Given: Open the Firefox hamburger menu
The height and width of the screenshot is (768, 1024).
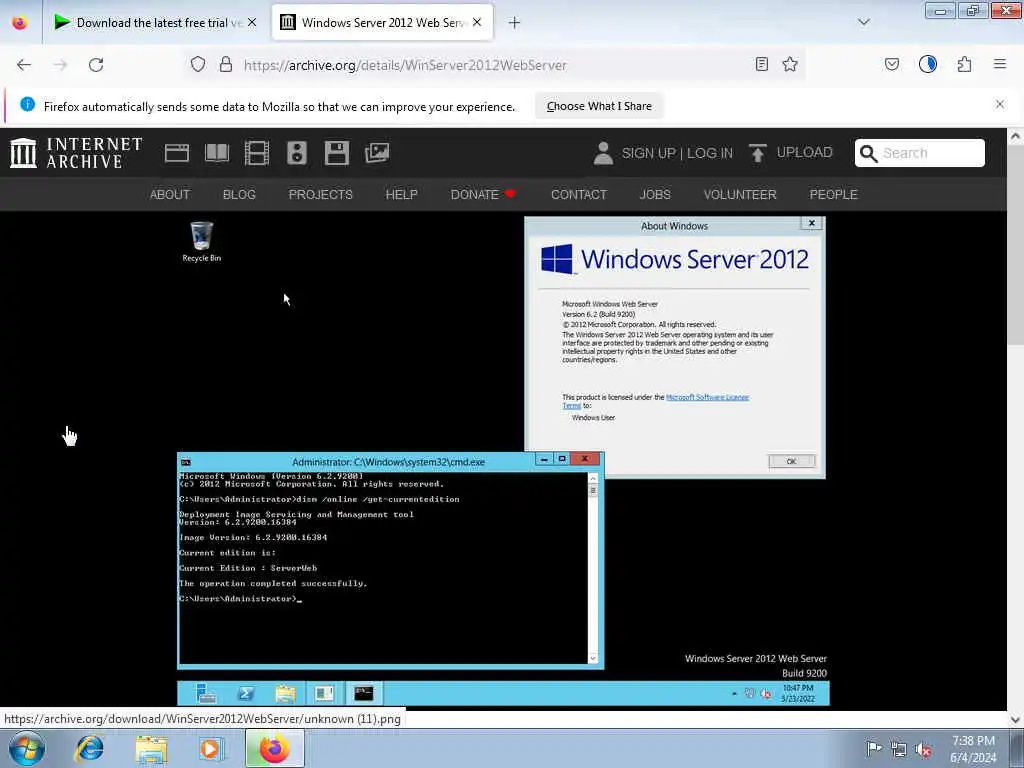Looking at the screenshot, I should pos(1000,64).
